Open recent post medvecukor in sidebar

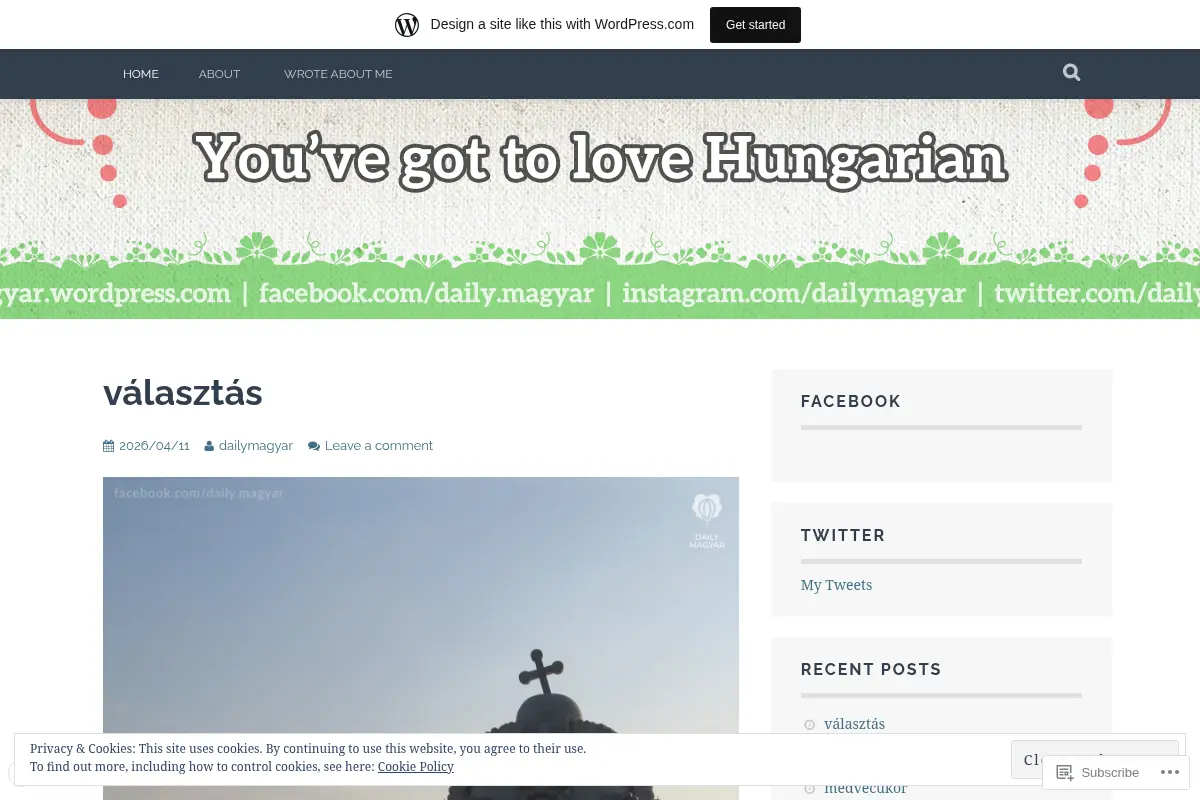(866, 788)
